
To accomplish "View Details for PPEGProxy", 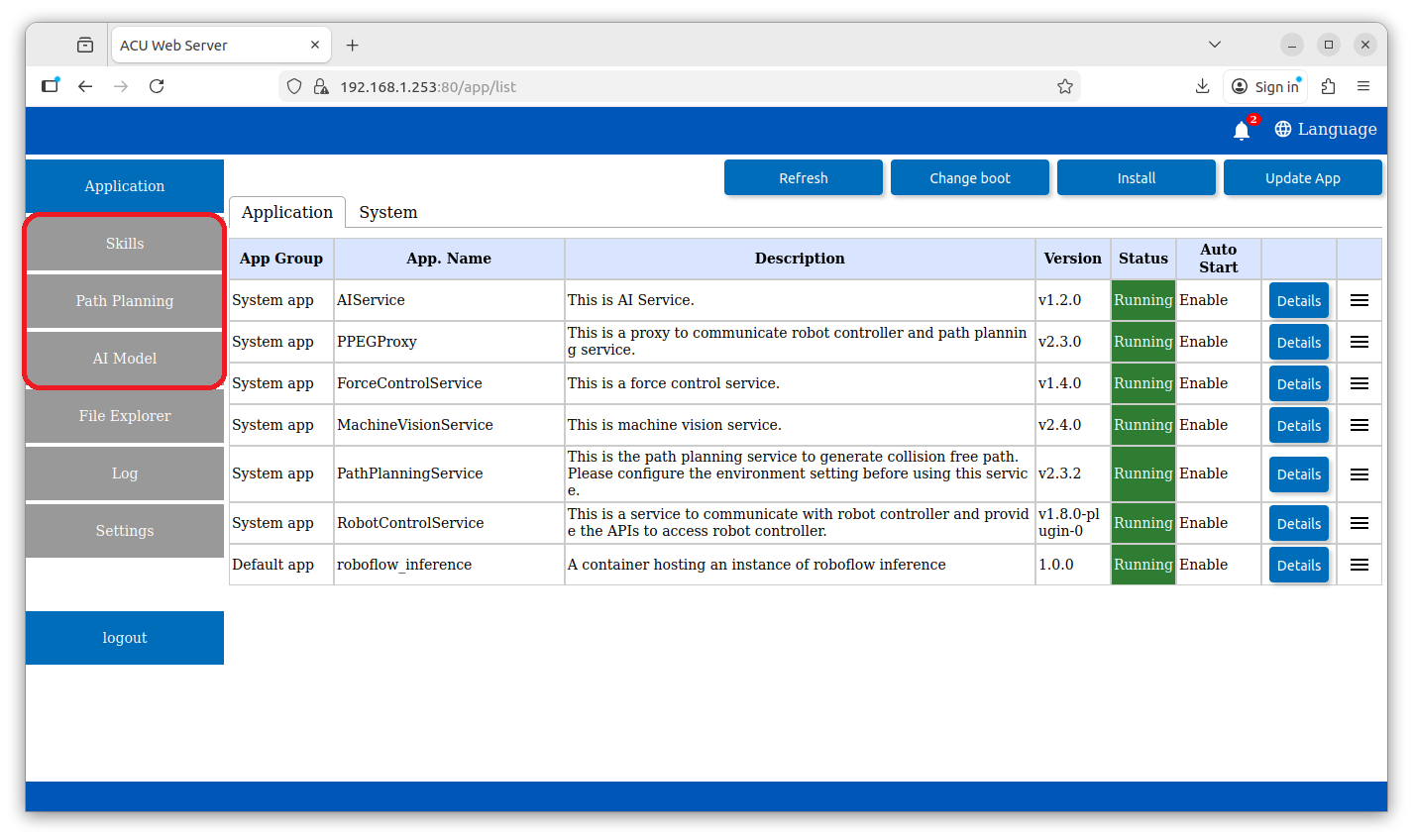I will (1299, 343).
